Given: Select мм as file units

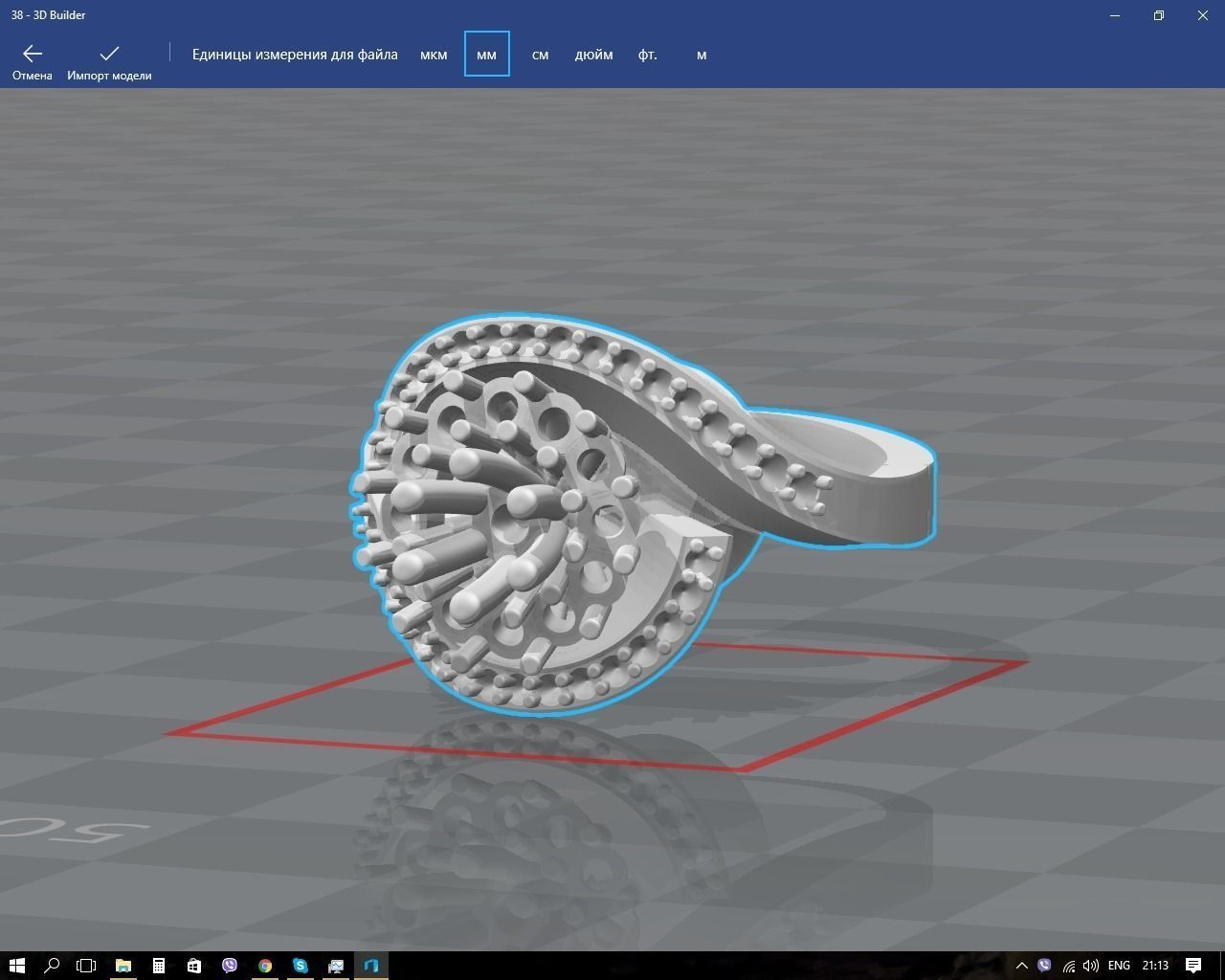Looking at the screenshot, I should tap(486, 55).
